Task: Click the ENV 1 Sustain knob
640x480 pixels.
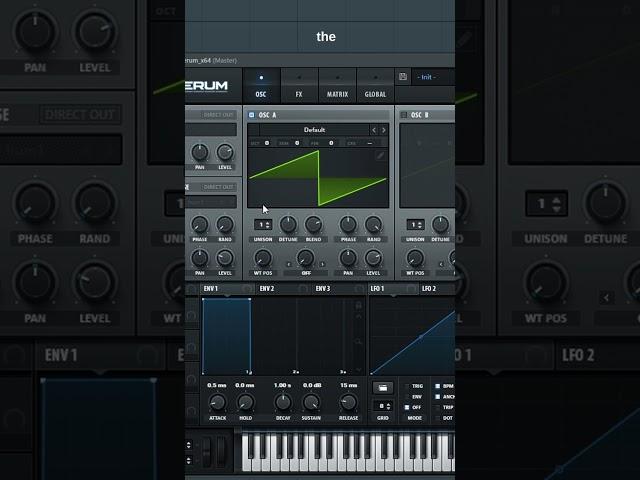Action: point(311,402)
